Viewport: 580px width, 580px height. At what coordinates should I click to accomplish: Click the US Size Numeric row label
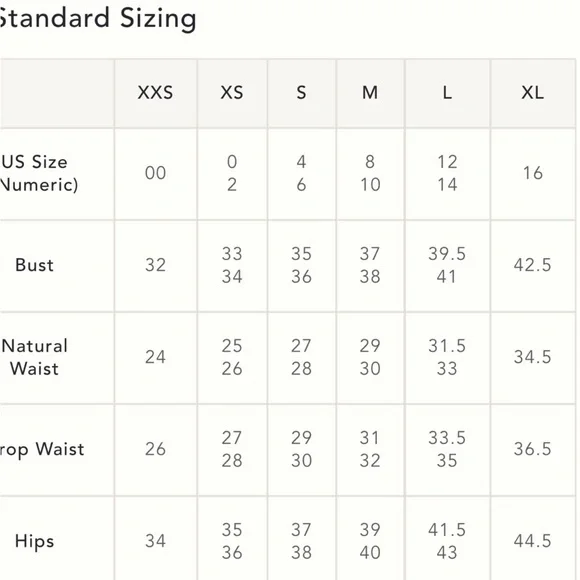point(38,173)
